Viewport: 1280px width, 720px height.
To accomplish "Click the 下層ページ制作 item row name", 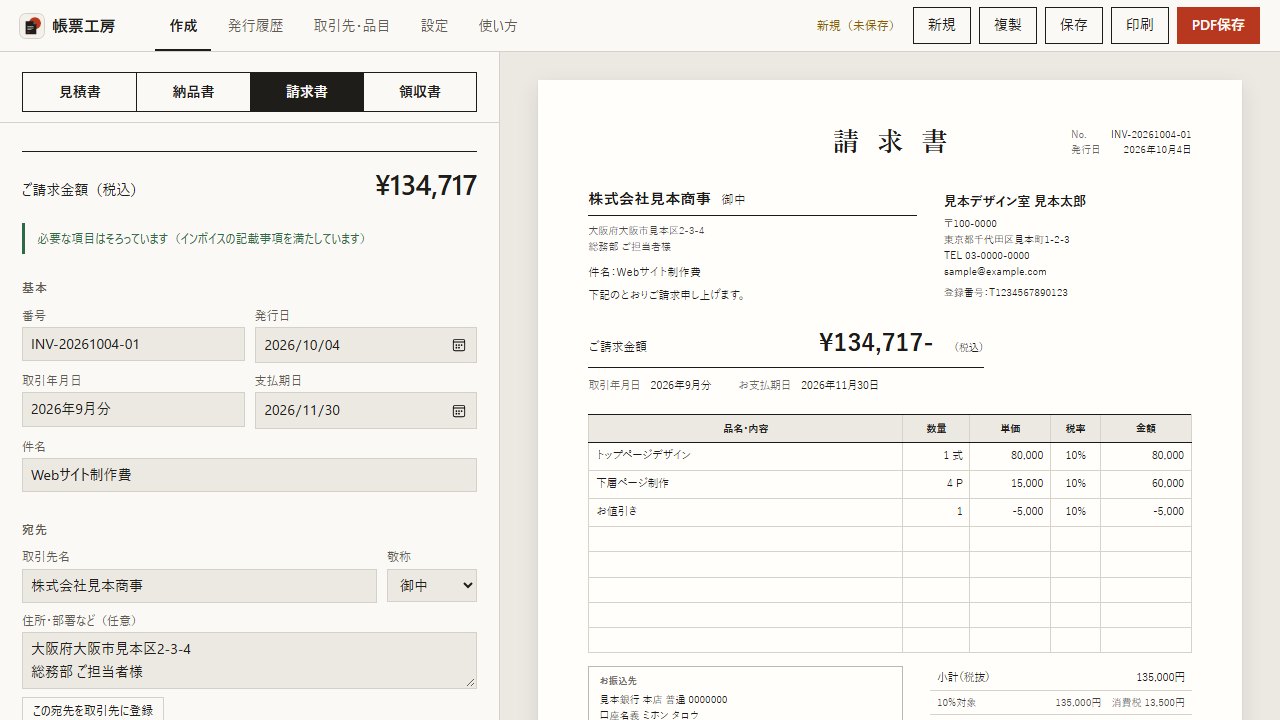I will click(x=633, y=483).
